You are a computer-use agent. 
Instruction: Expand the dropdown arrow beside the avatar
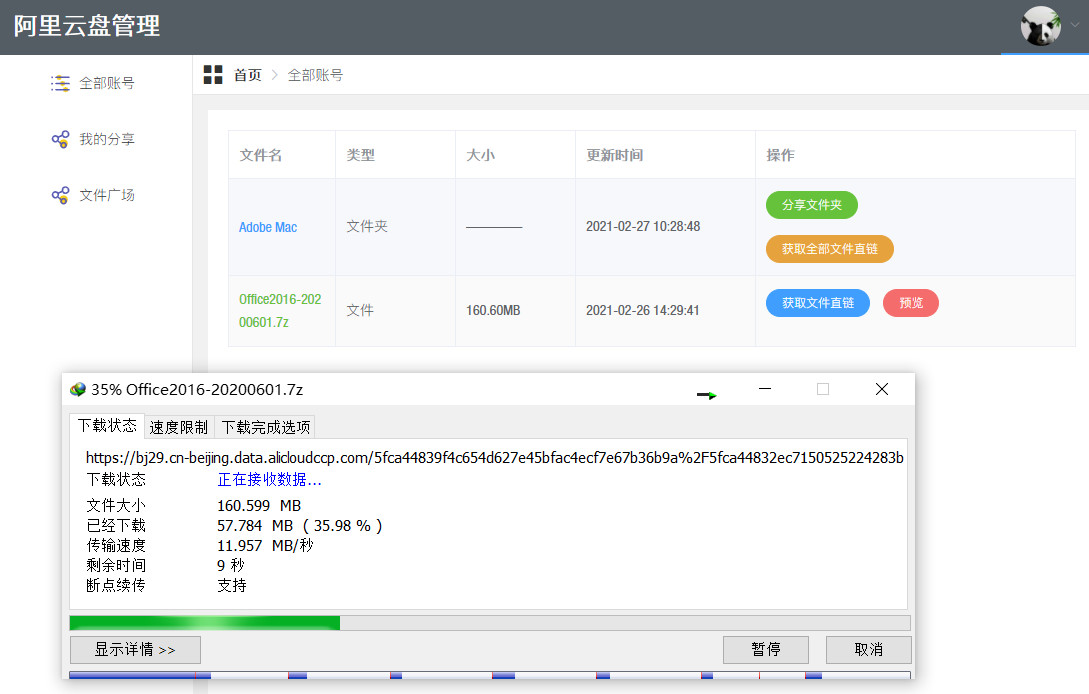tap(1074, 25)
